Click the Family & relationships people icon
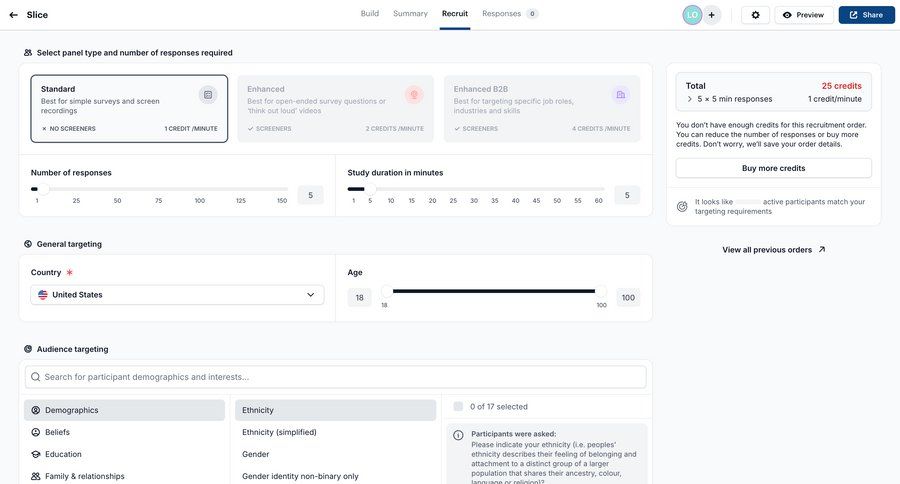900x484 pixels. coord(36,476)
